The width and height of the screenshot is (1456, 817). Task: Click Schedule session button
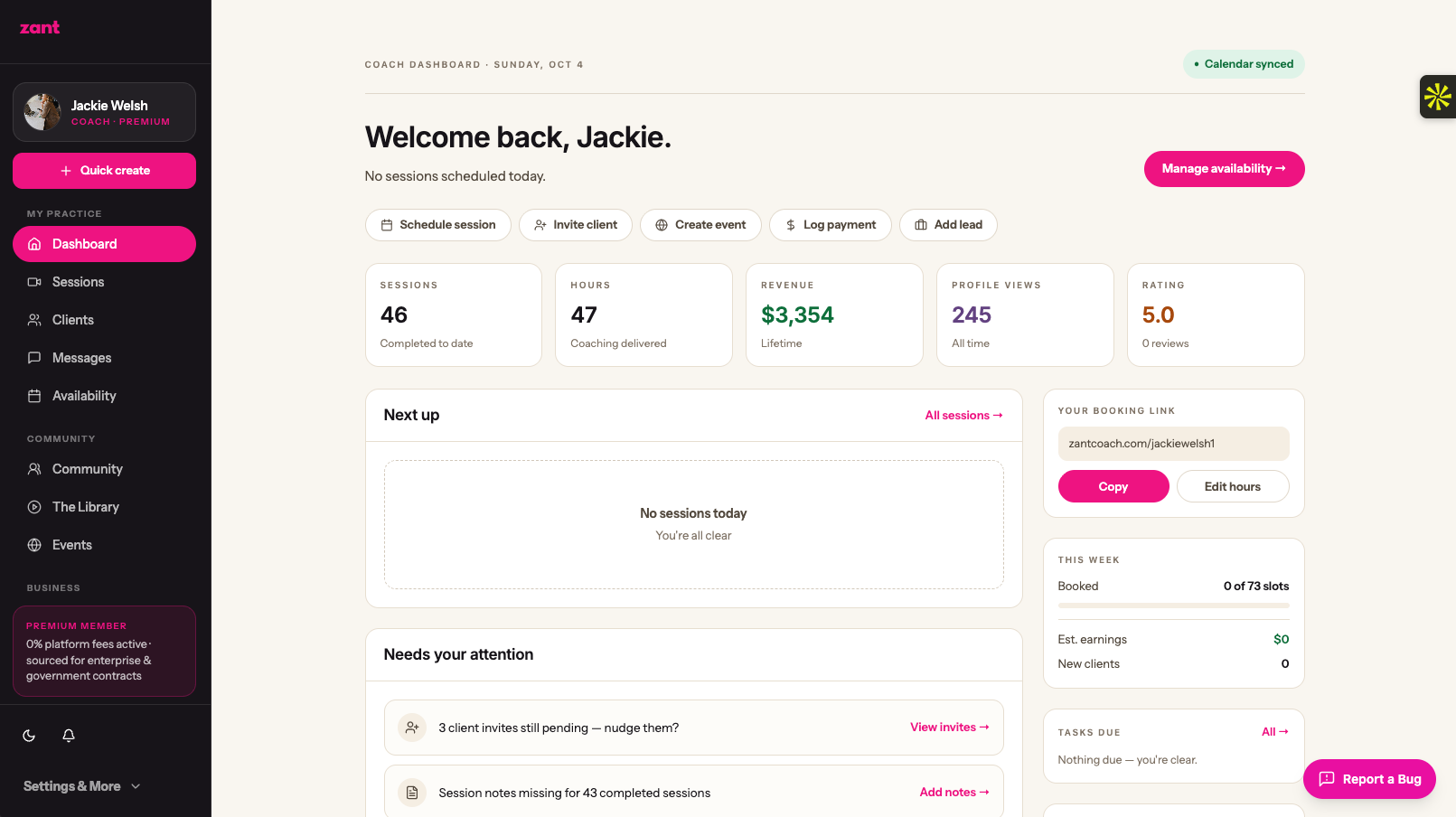click(x=438, y=225)
